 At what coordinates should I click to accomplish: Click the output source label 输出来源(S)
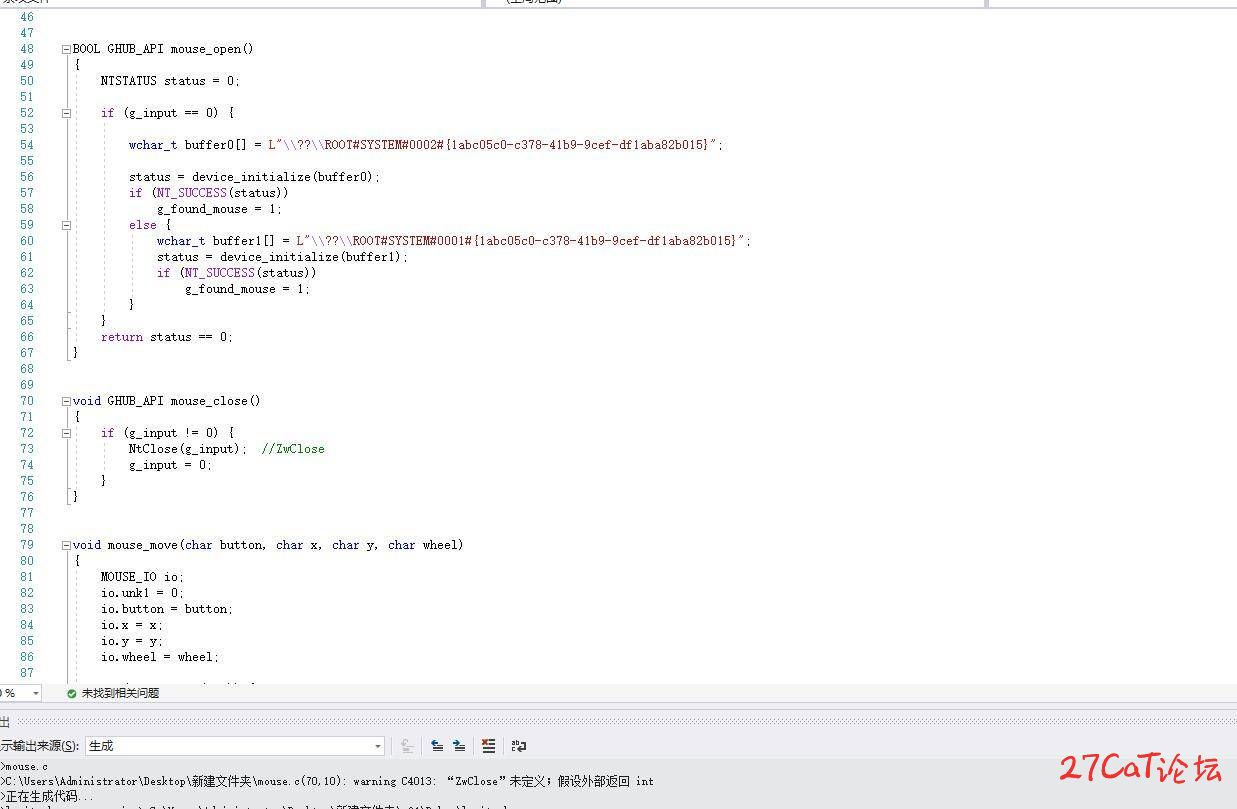(40, 746)
